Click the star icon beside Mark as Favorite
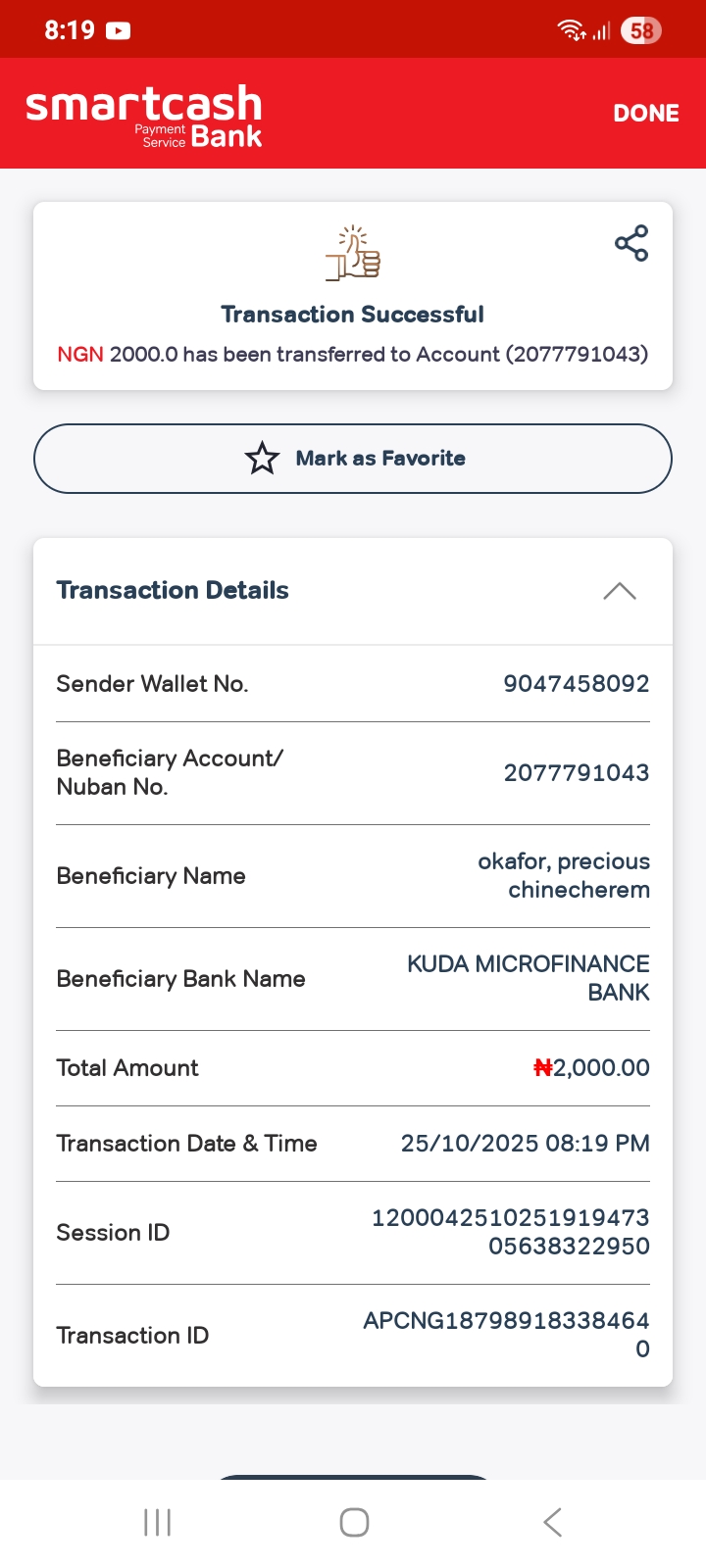The width and height of the screenshot is (706, 1568). click(x=262, y=459)
